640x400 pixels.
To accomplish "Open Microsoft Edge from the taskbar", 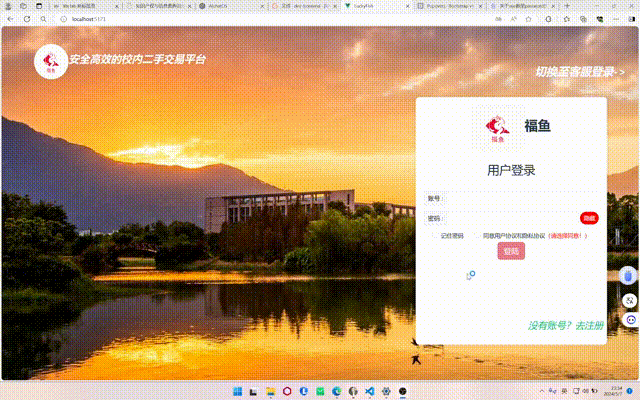I will point(337,391).
